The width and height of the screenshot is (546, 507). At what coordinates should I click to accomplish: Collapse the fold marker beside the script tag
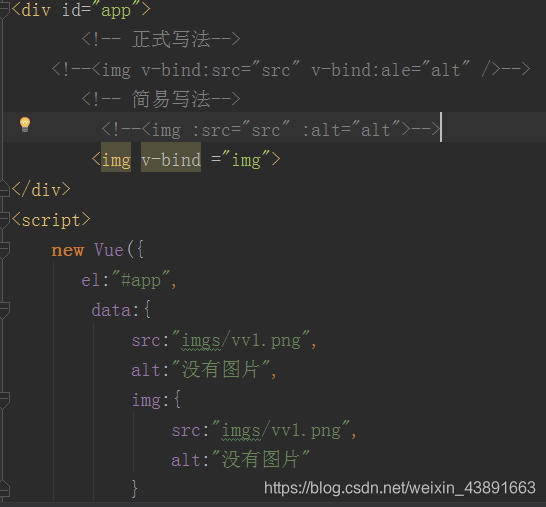[4, 220]
